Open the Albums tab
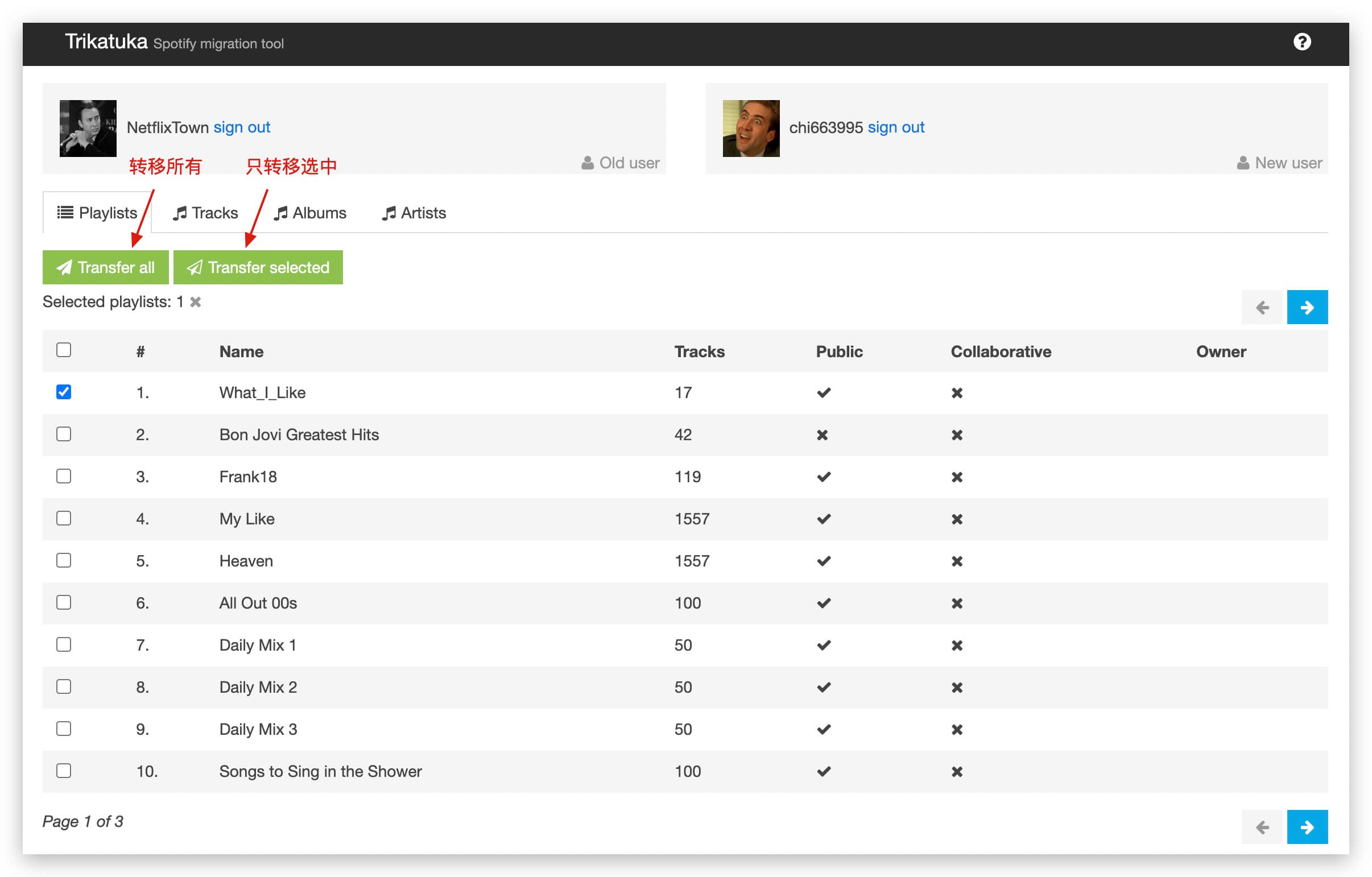 pyautogui.click(x=310, y=213)
